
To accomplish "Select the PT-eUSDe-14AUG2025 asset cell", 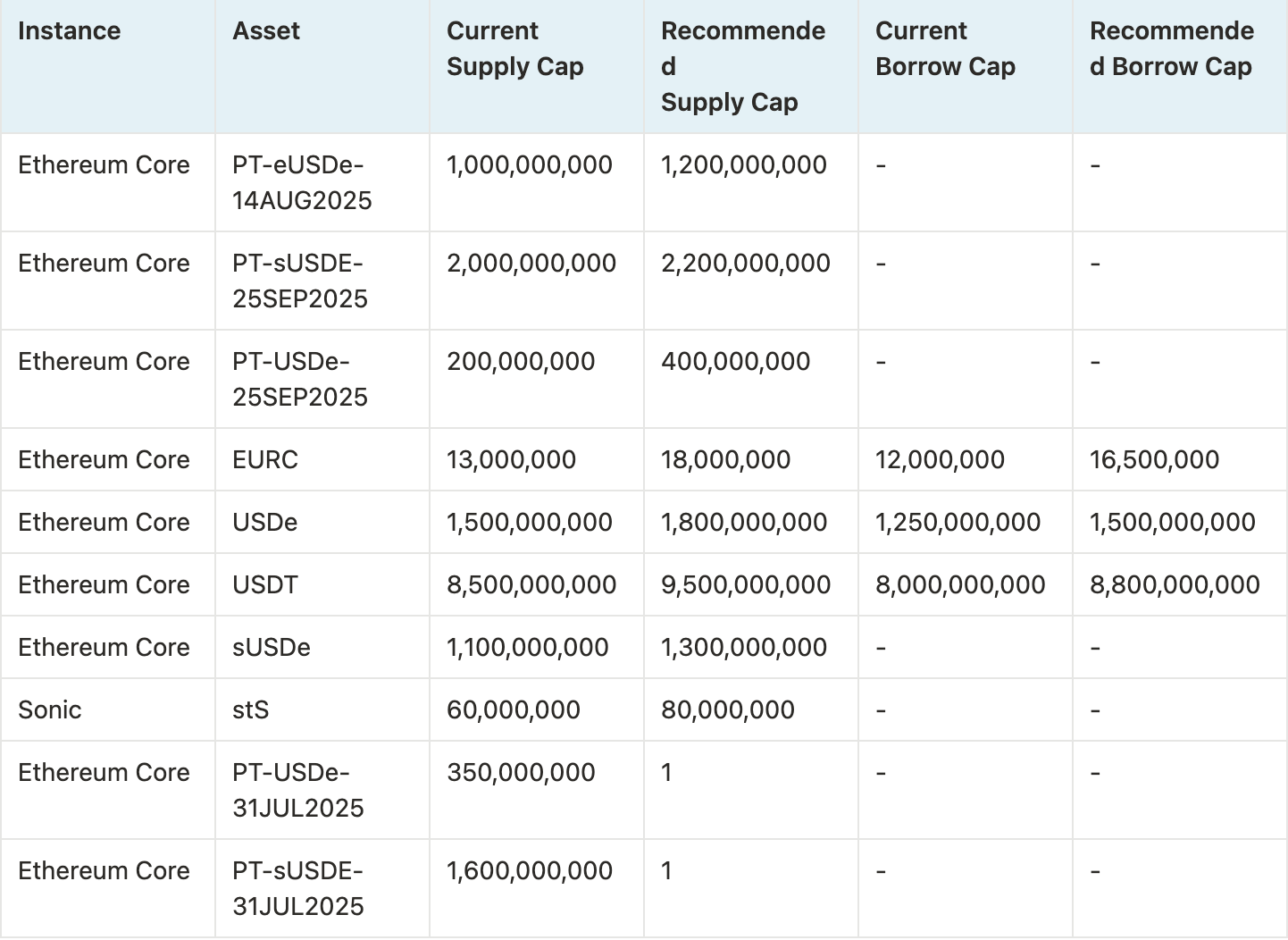I will point(302,182).
